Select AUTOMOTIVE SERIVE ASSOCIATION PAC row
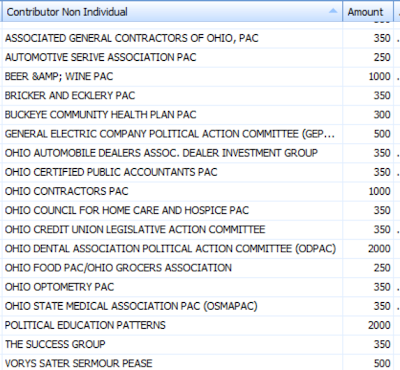The height and width of the screenshot is (370, 400). (x=200, y=57)
